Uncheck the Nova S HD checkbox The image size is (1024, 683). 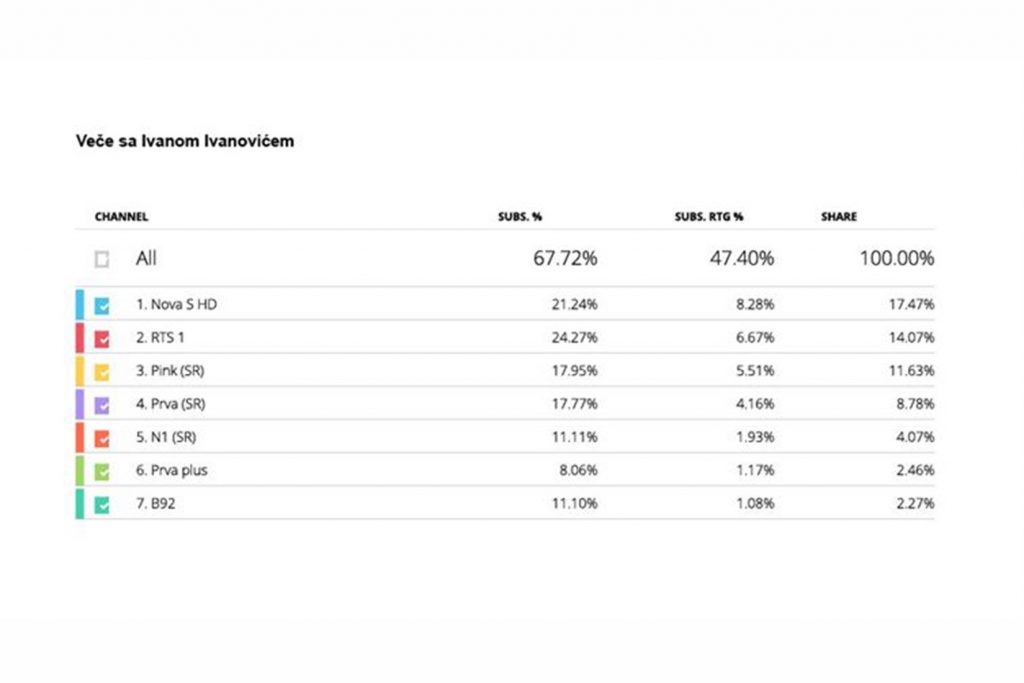pos(102,305)
